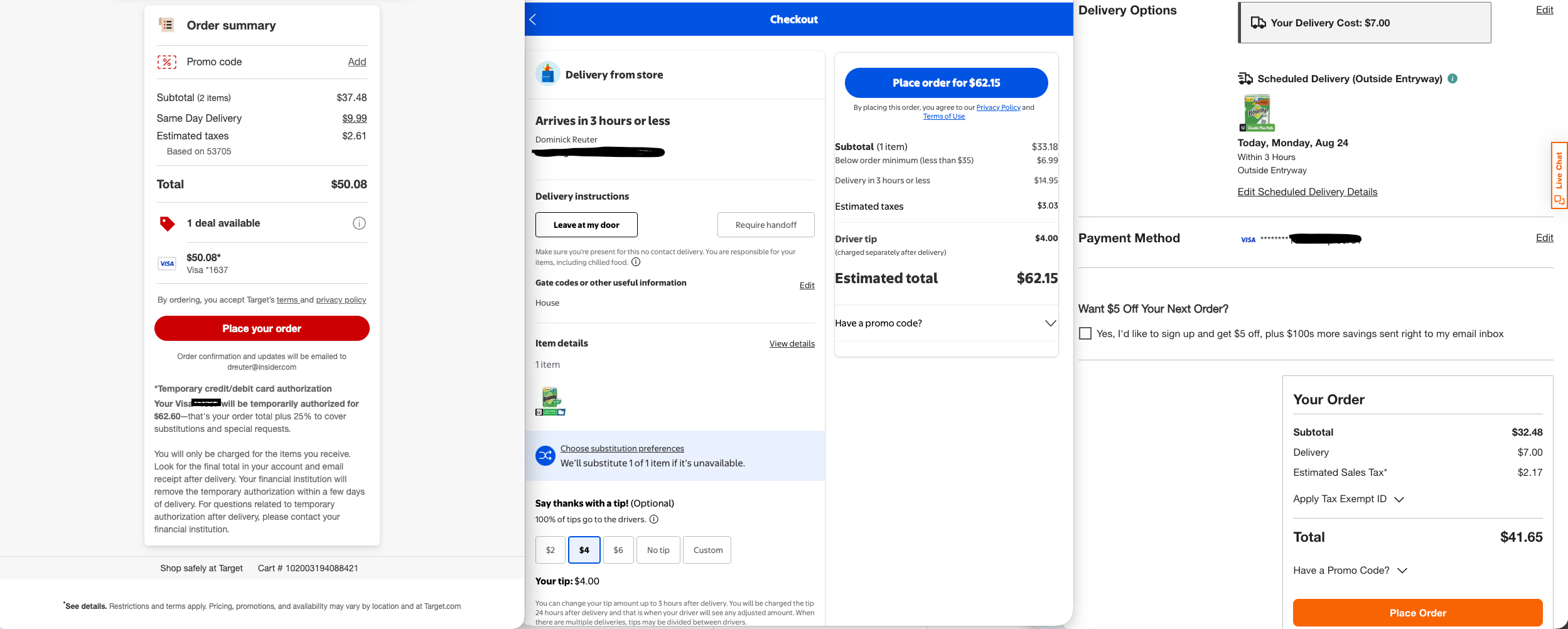Open info icon after contact delivery note
The width and height of the screenshot is (1568, 629).
tap(636, 262)
